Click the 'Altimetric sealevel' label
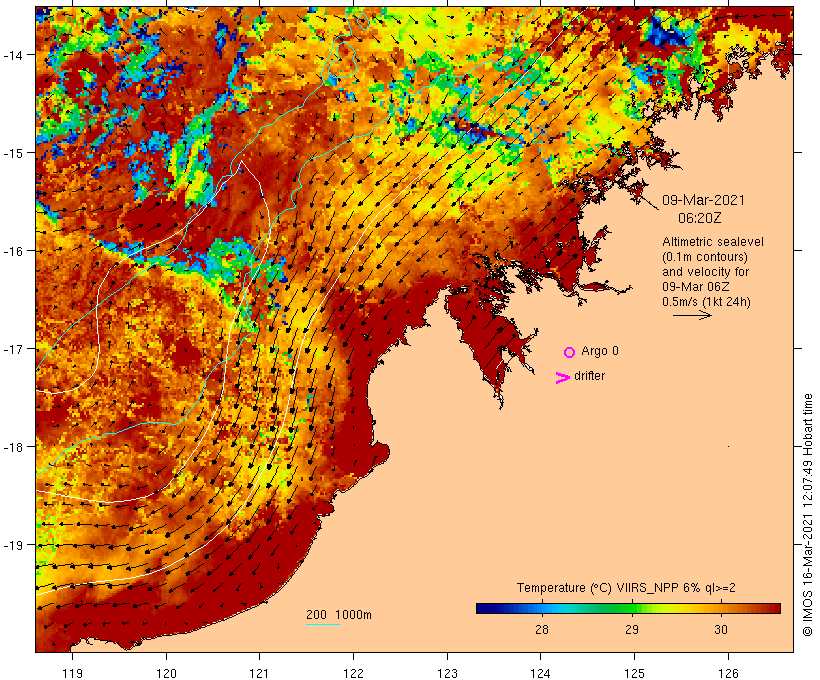 point(713,242)
